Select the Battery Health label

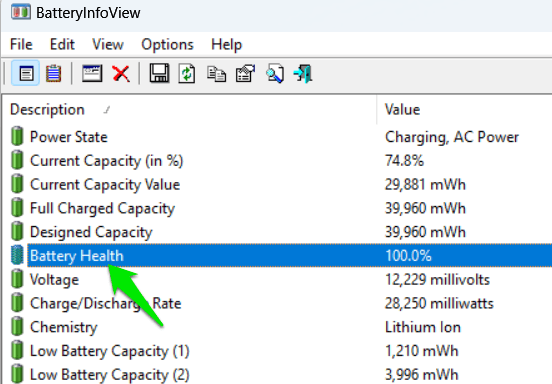pyautogui.click(x=77, y=256)
